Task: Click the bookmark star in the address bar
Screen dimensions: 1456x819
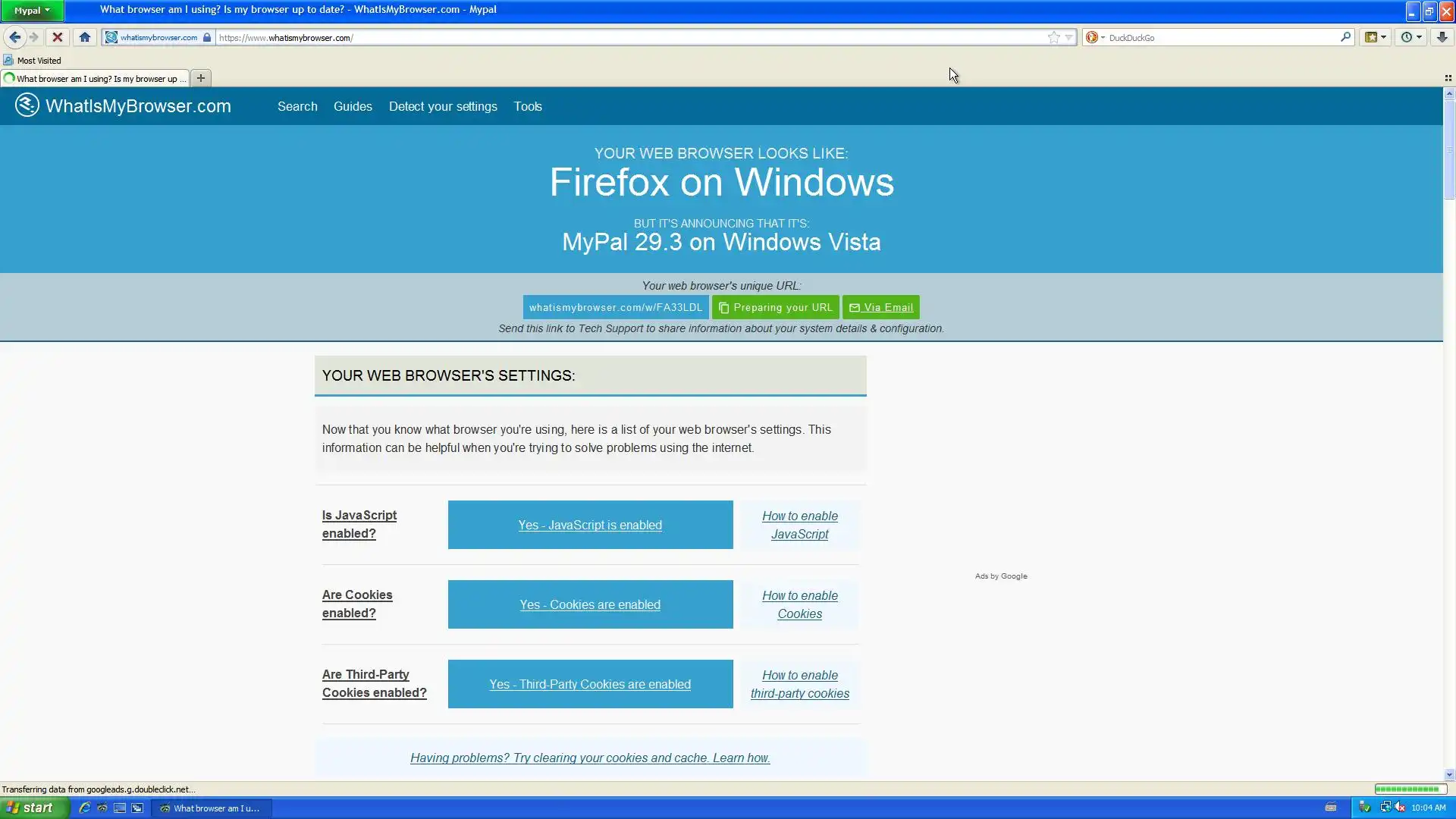Action: [x=1053, y=37]
